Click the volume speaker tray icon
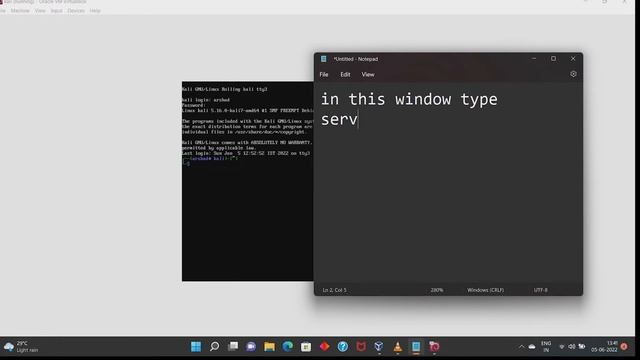640x360 pixels. [571, 347]
